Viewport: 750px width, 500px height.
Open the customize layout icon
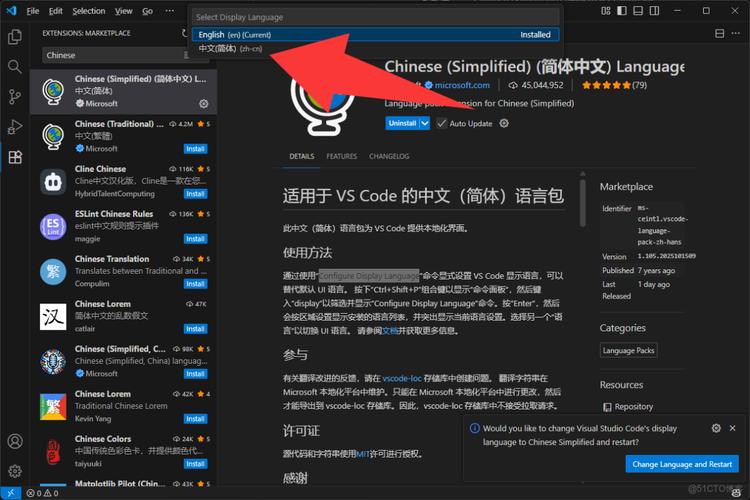tap(606, 11)
